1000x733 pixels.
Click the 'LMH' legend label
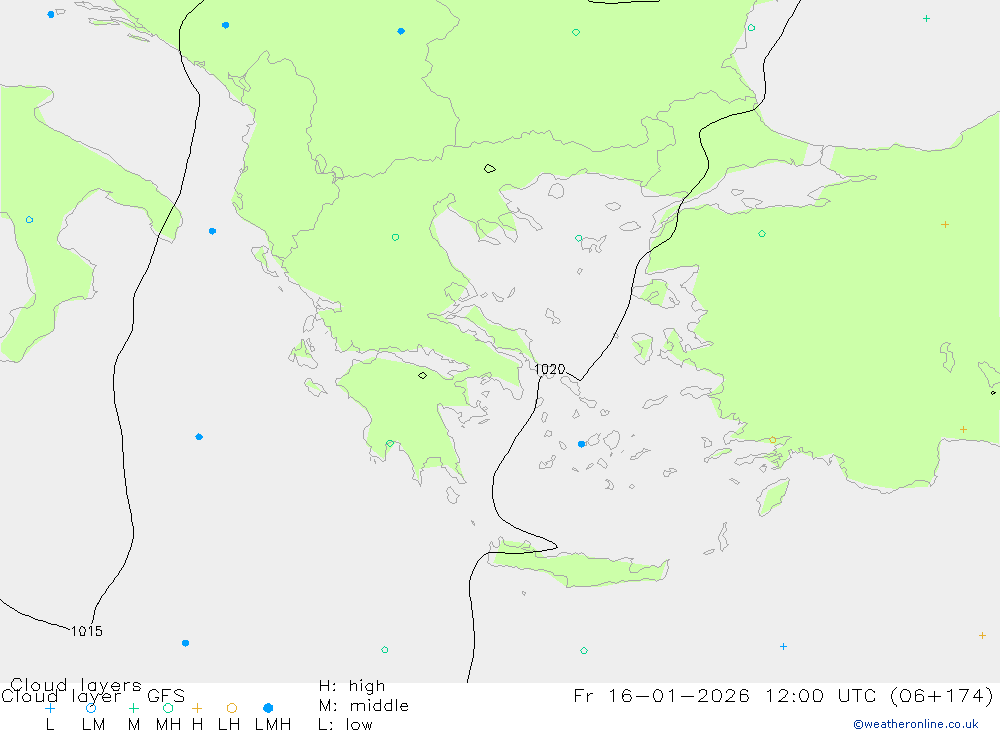pos(273,725)
